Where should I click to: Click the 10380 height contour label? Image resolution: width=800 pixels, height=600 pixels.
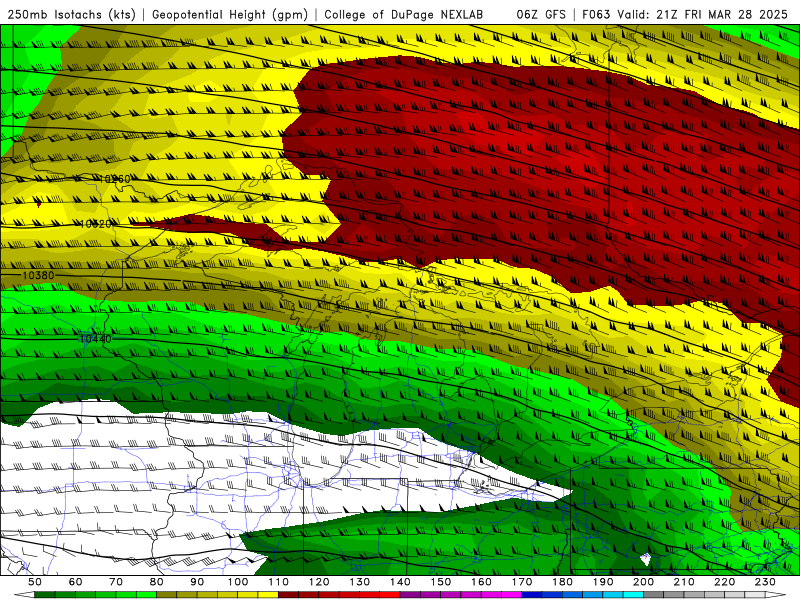pyautogui.click(x=38, y=276)
